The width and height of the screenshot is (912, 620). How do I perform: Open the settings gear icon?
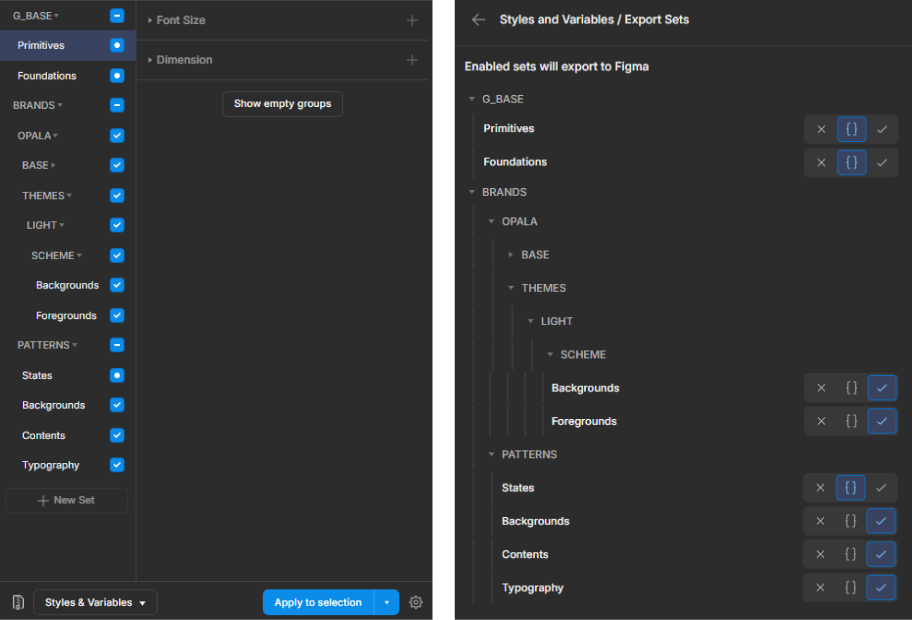pos(416,602)
